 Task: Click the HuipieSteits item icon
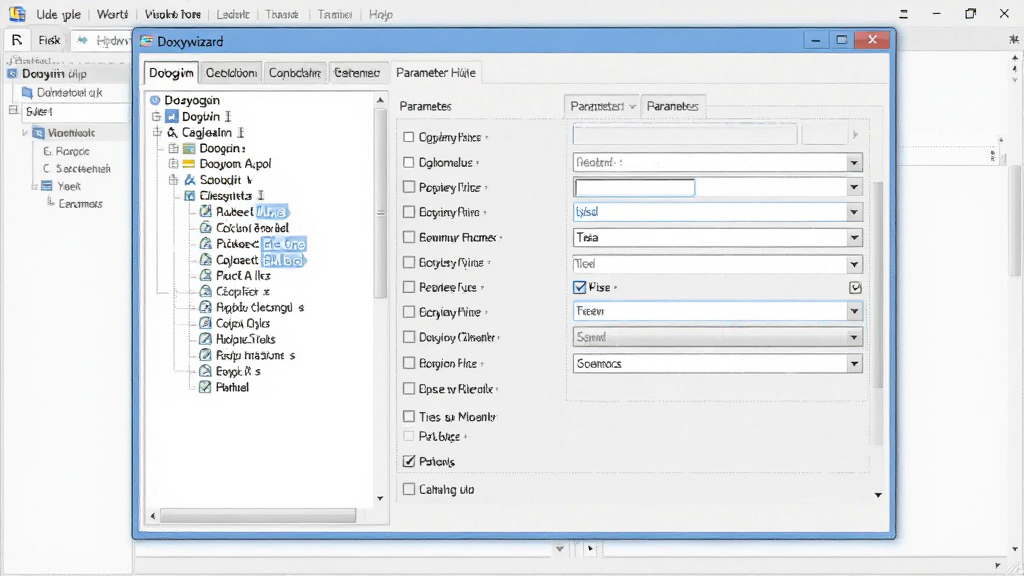[205, 339]
